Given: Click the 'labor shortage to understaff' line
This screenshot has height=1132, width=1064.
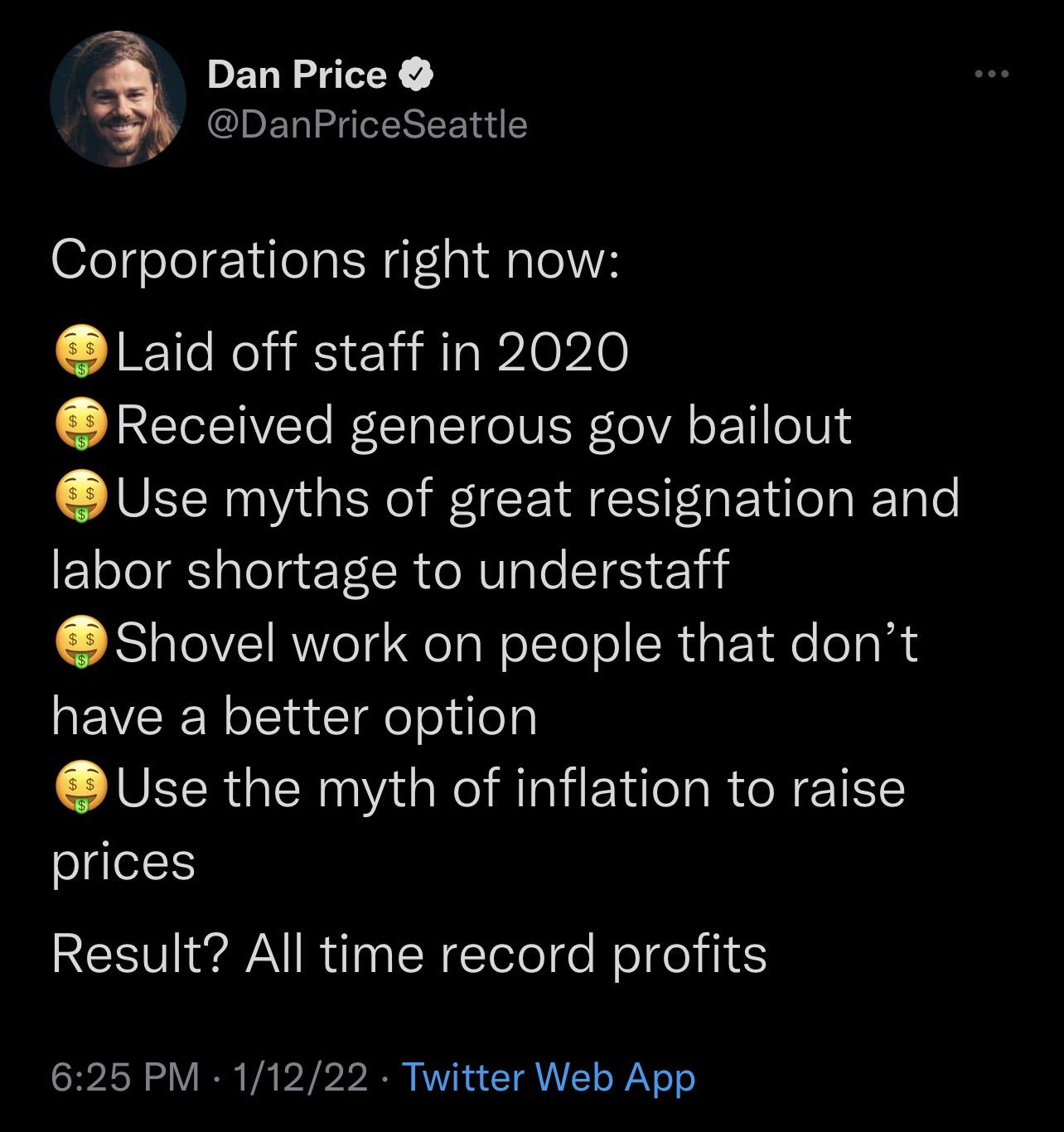Looking at the screenshot, I should (389, 571).
